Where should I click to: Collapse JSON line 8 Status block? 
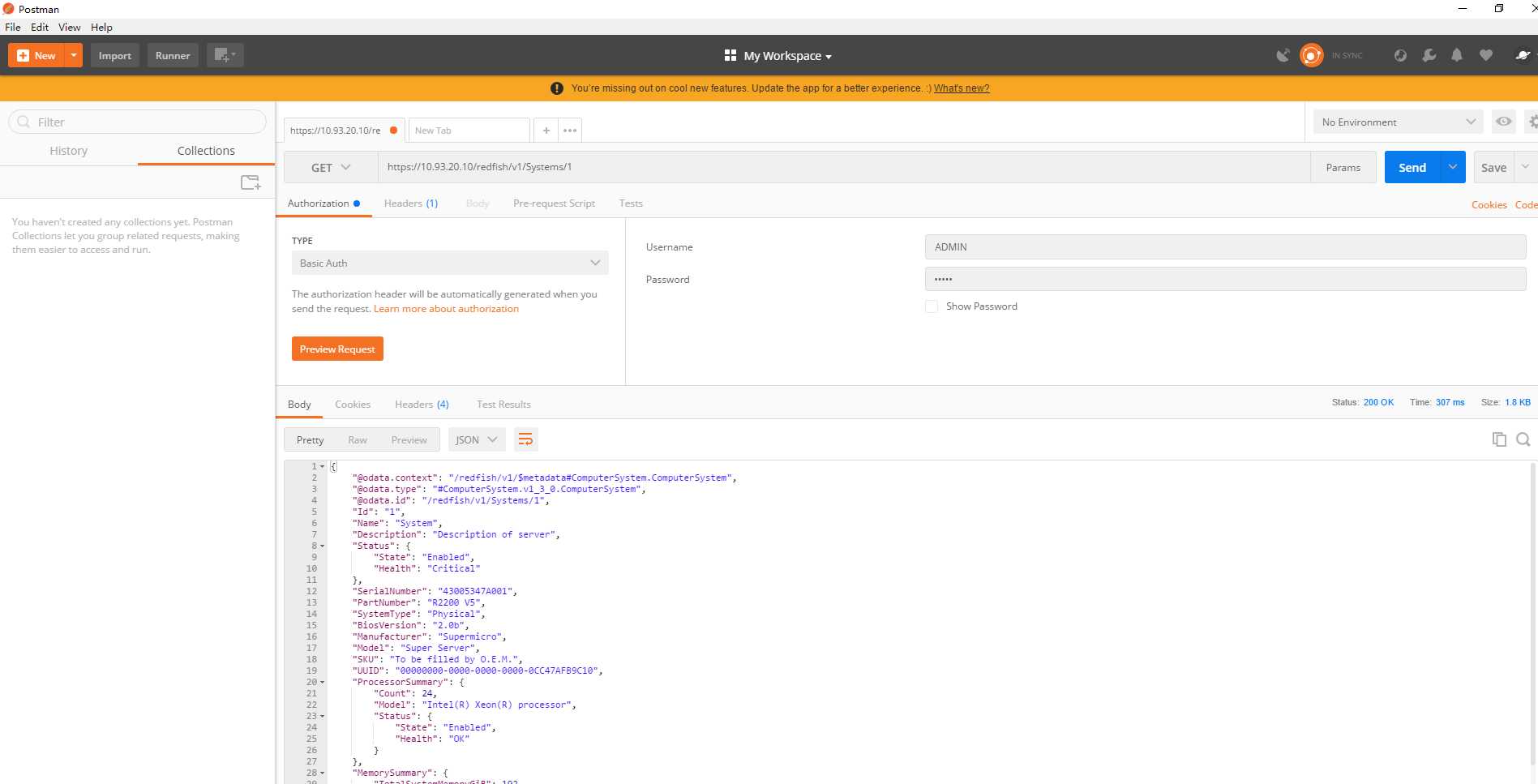tap(323, 546)
